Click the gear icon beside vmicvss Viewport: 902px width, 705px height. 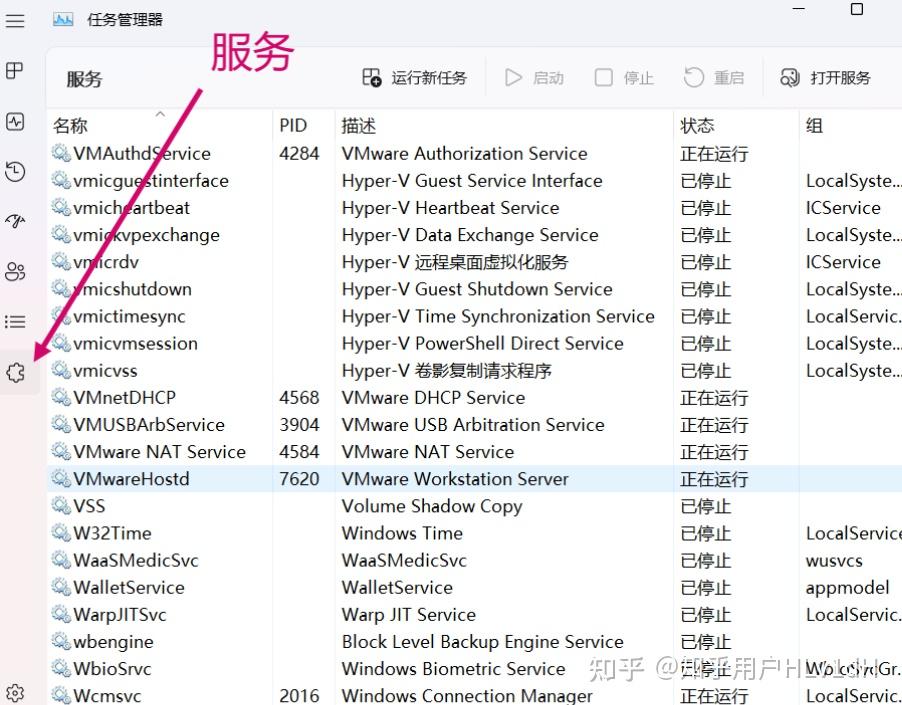point(61,369)
